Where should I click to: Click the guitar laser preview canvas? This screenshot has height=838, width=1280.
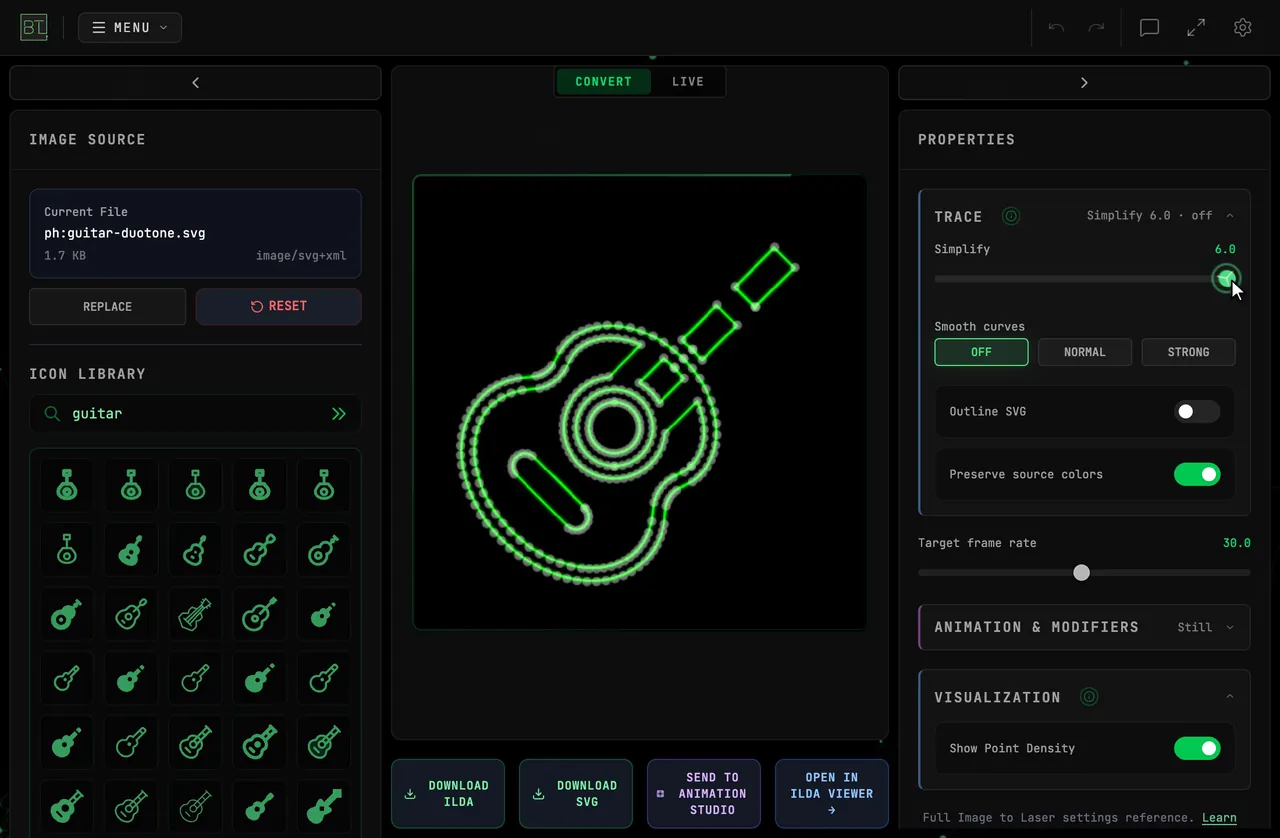640,402
